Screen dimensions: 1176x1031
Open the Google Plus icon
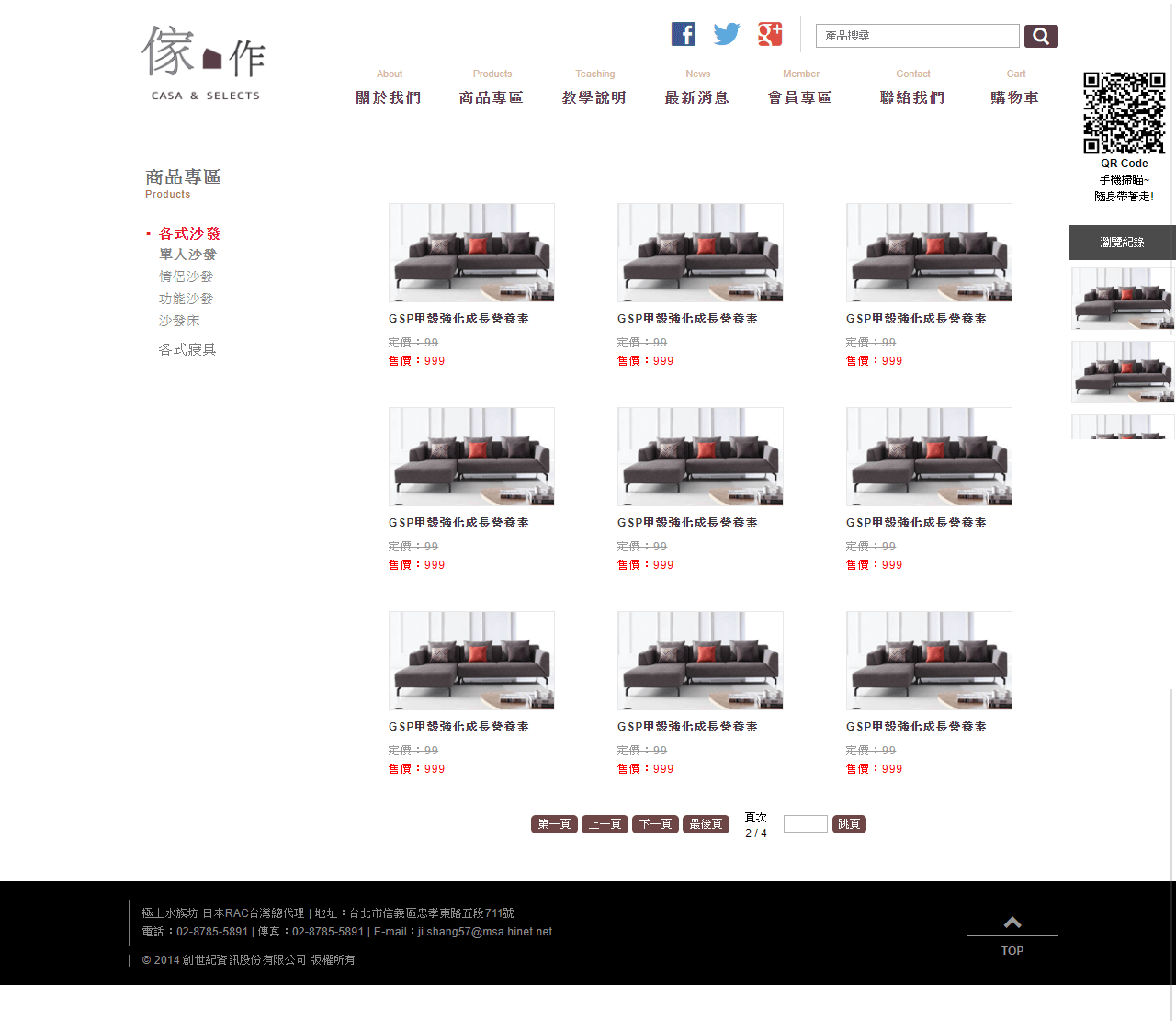[770, 34]
